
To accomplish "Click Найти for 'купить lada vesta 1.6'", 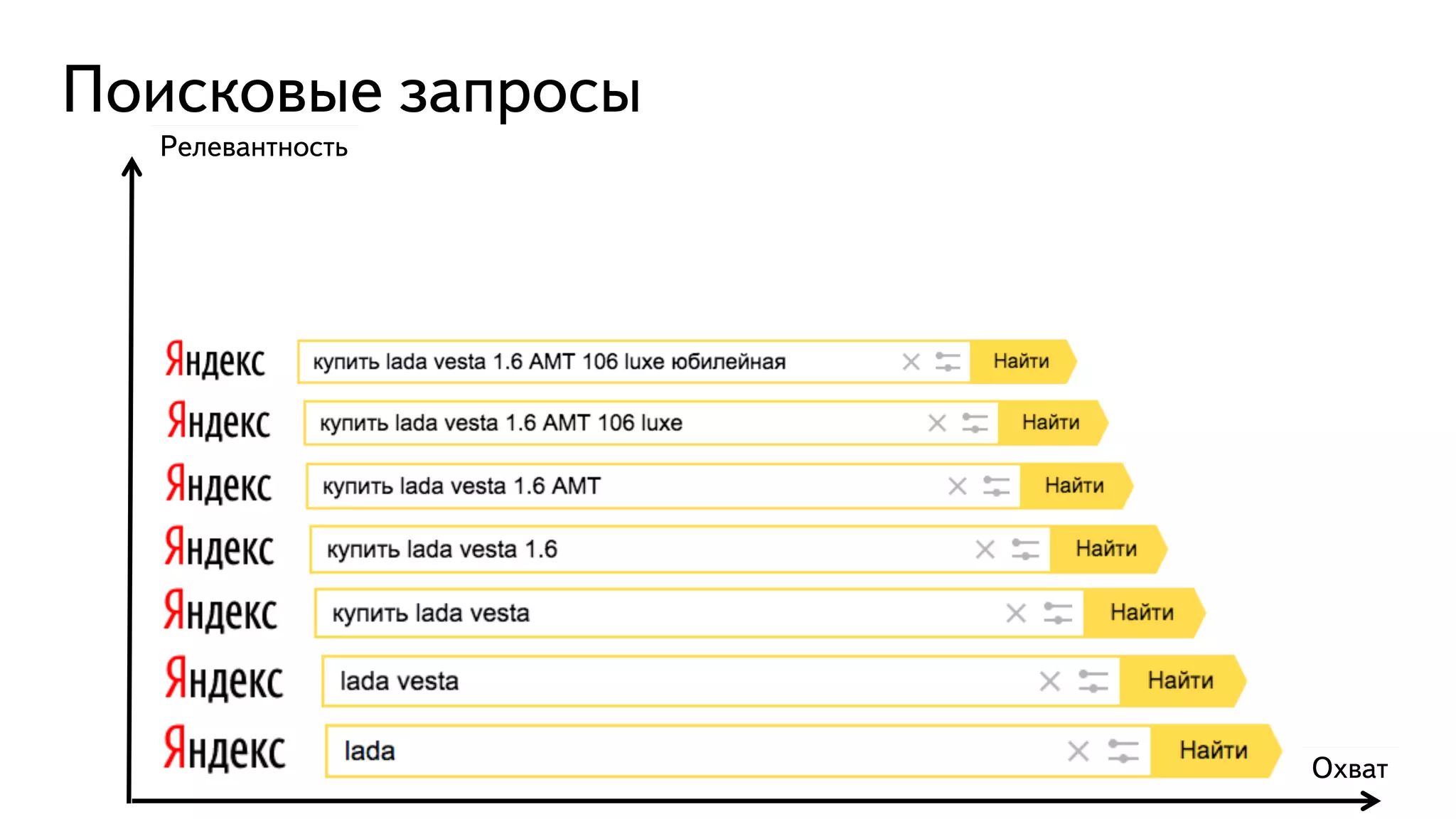I will [x=1108, y=549].
